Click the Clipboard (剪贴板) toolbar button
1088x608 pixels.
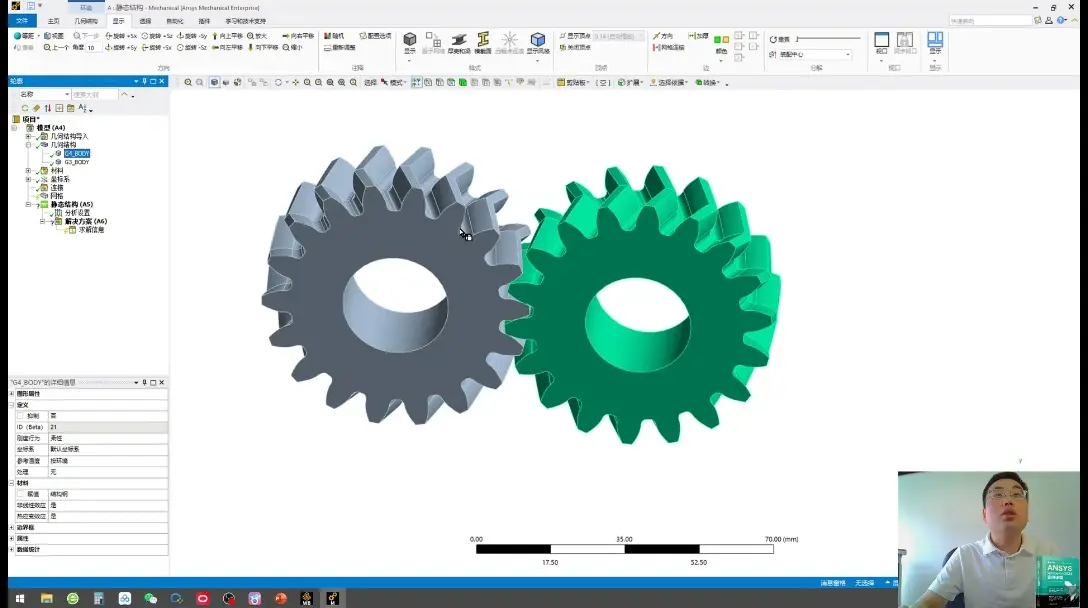pos(573,83)
